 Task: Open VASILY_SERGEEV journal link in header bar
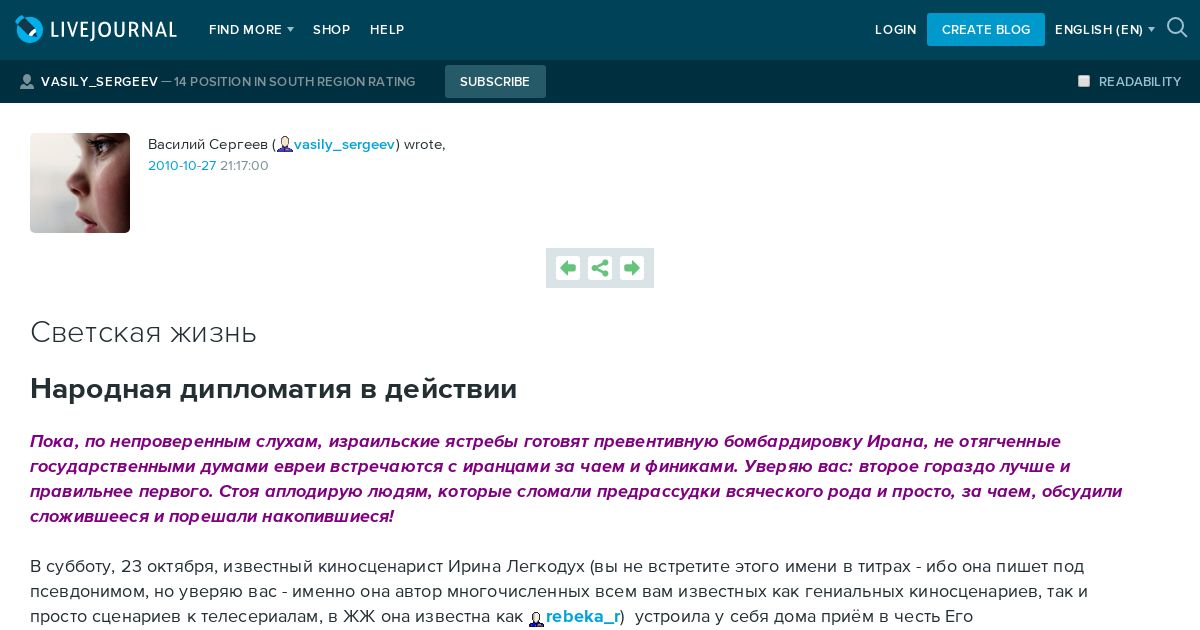[x=99, y=82]
